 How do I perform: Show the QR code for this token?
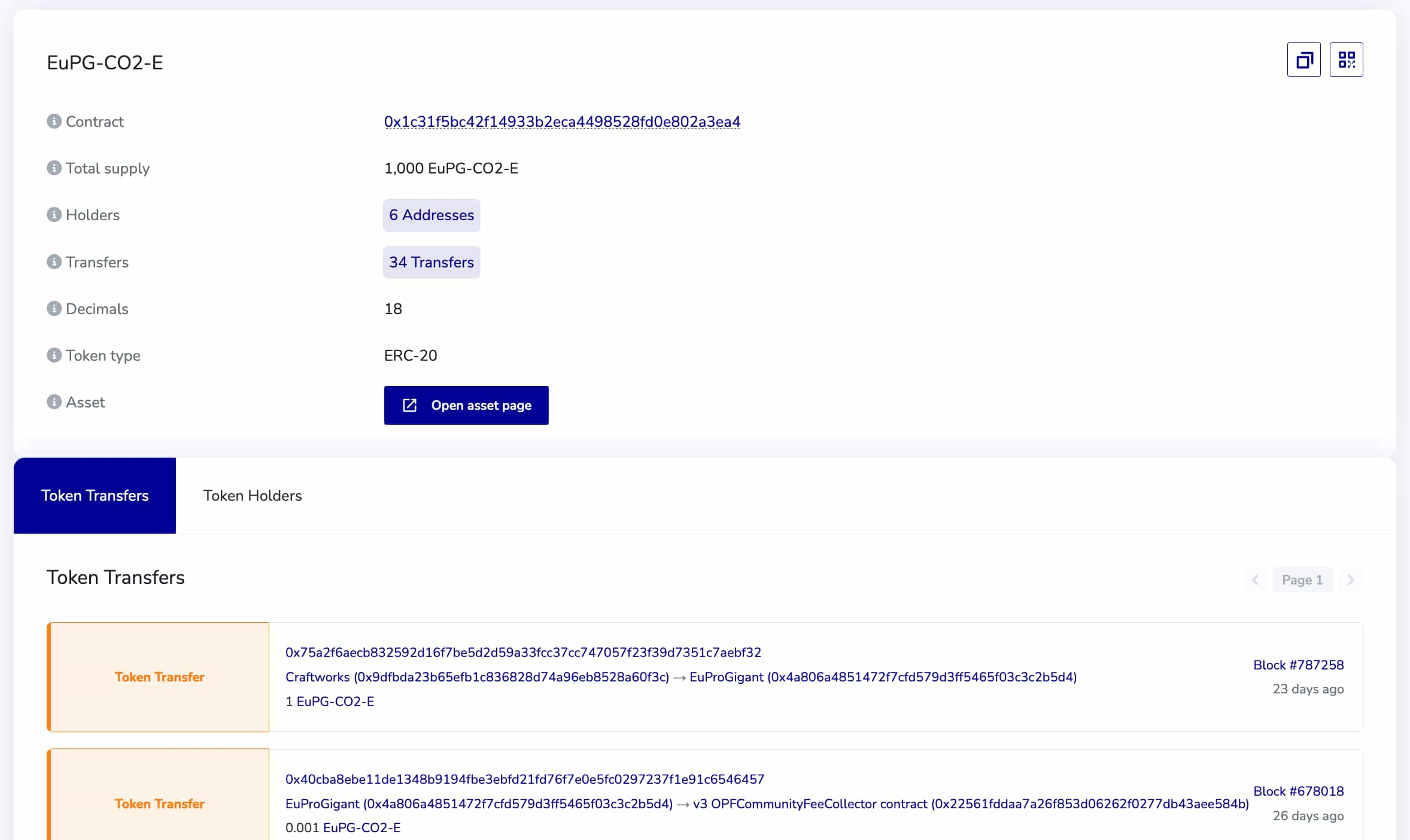tap(1346, 59)
